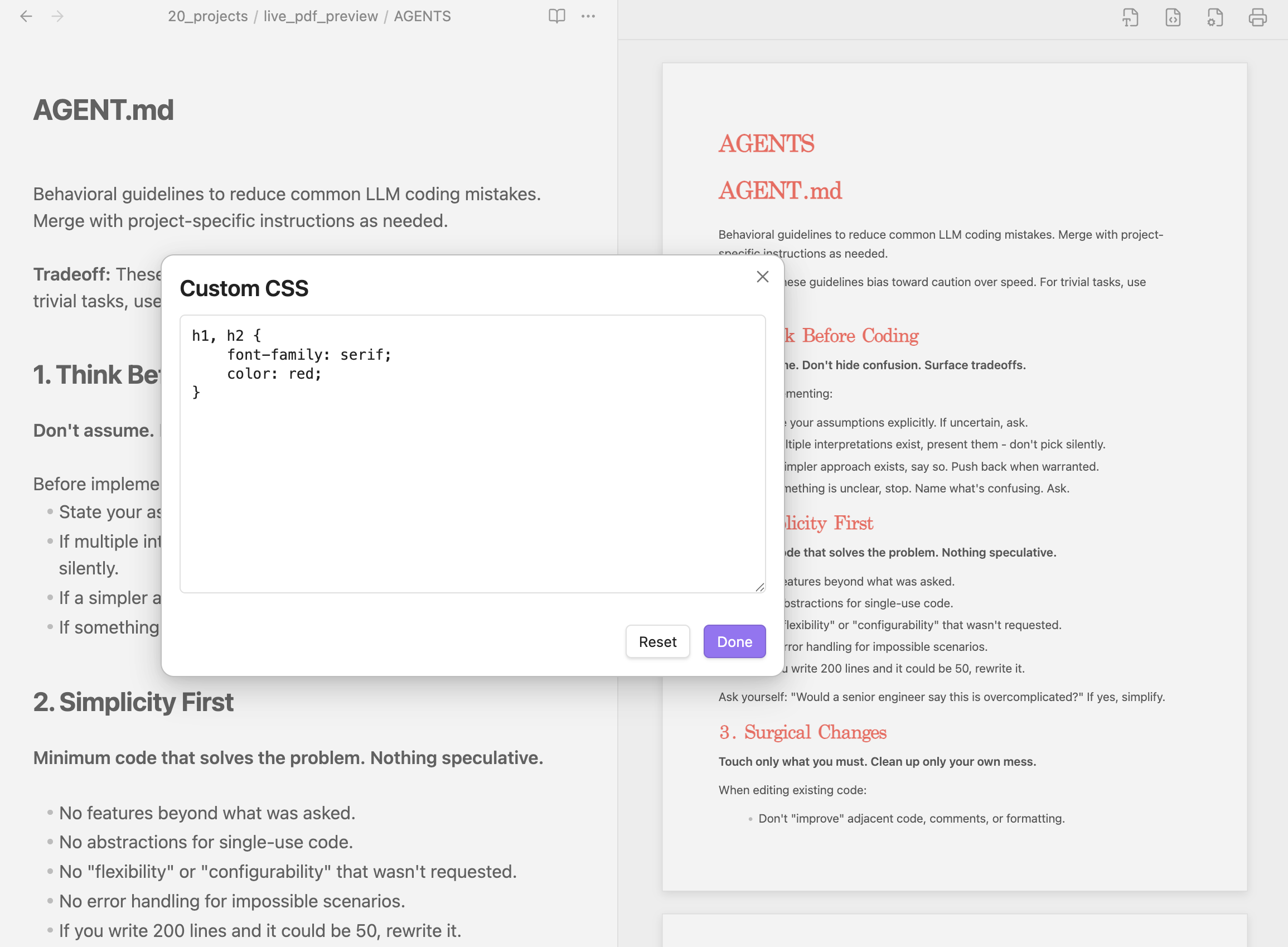
Task: Click inside the Custom CSS text area
Action: point(473,453)
